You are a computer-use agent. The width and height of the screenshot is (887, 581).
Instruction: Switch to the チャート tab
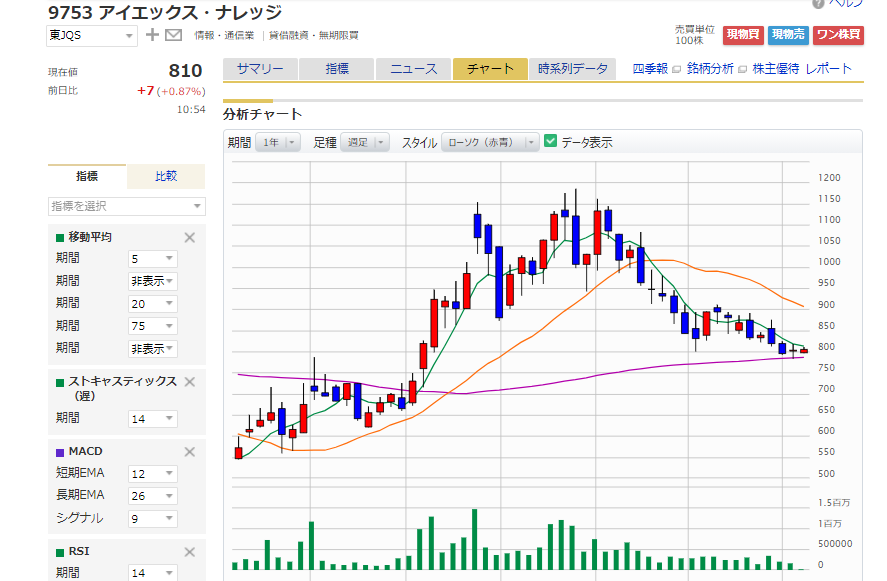(x=489, y=70)
